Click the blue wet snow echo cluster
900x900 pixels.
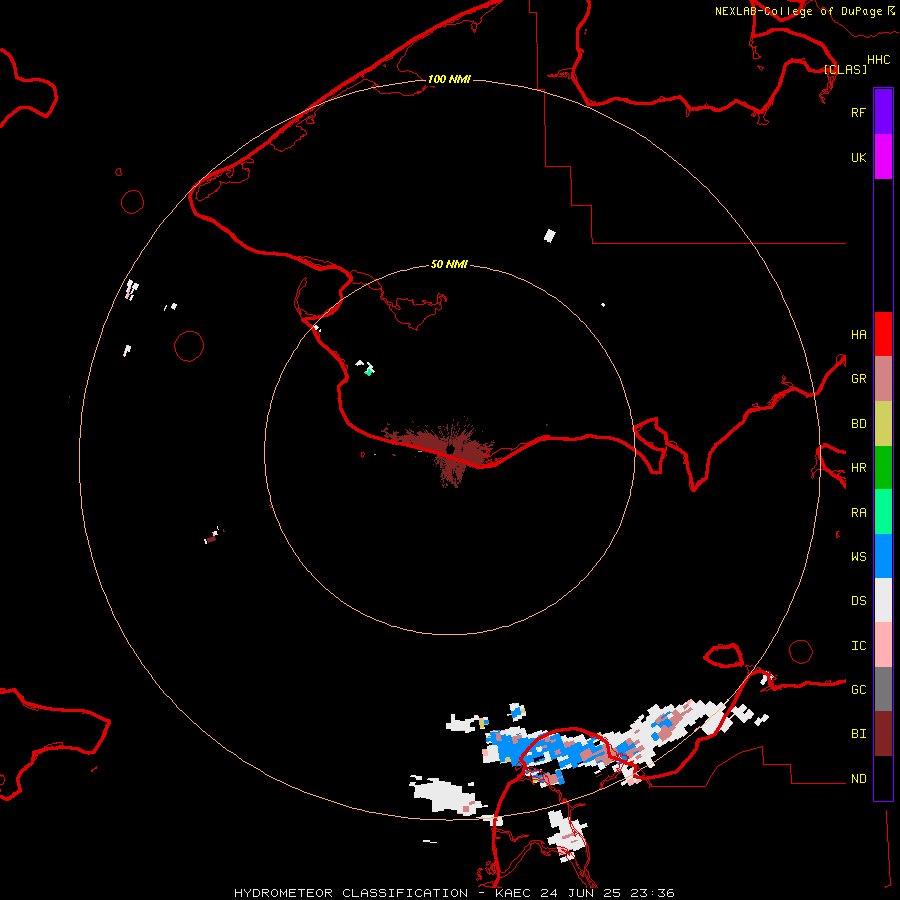point(533,748)
